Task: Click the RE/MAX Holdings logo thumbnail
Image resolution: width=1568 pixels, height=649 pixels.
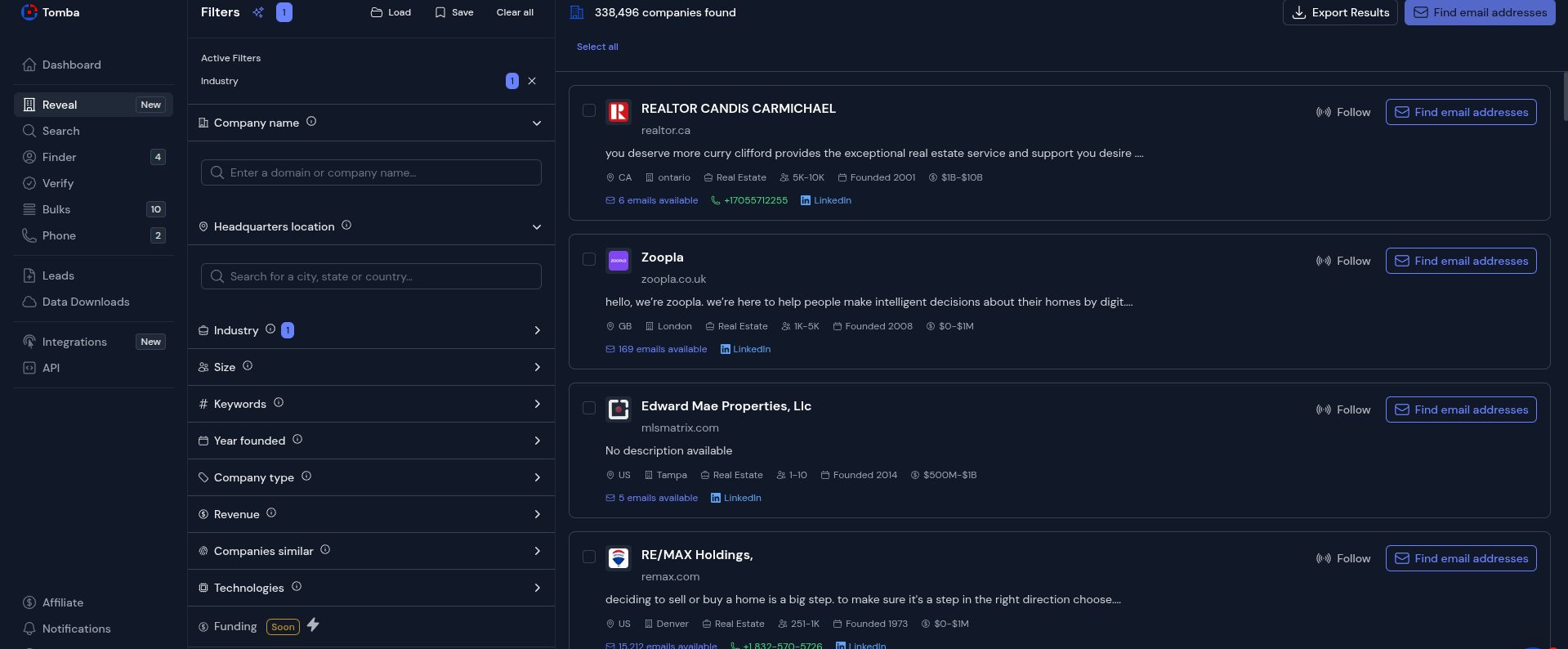Action: click(x=619, y=558)
